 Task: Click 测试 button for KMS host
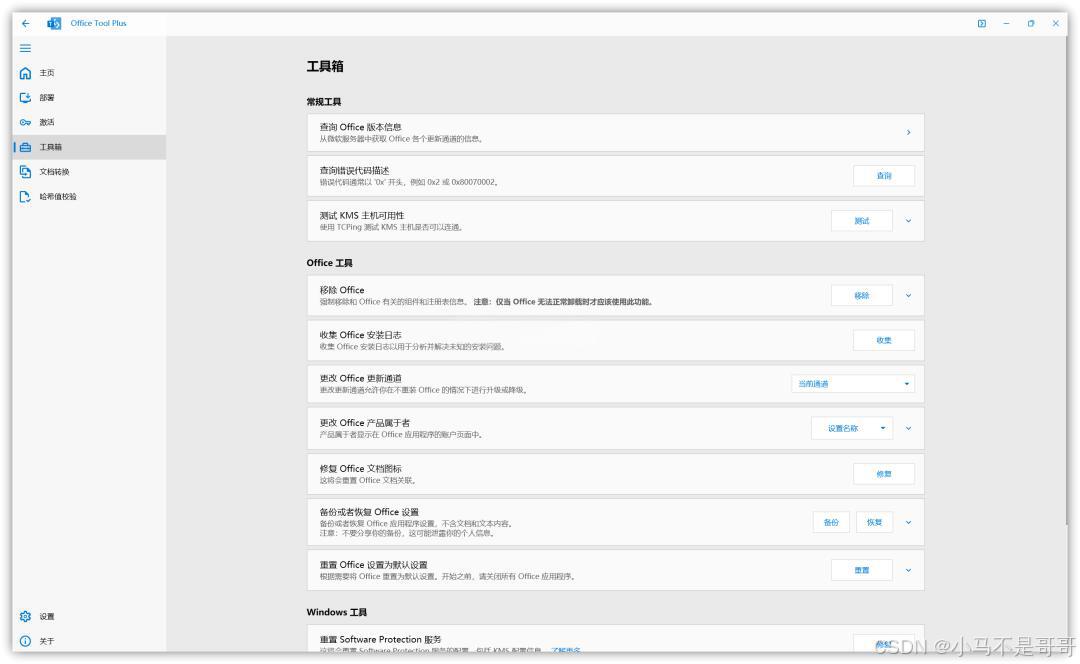tap(862, 221)
